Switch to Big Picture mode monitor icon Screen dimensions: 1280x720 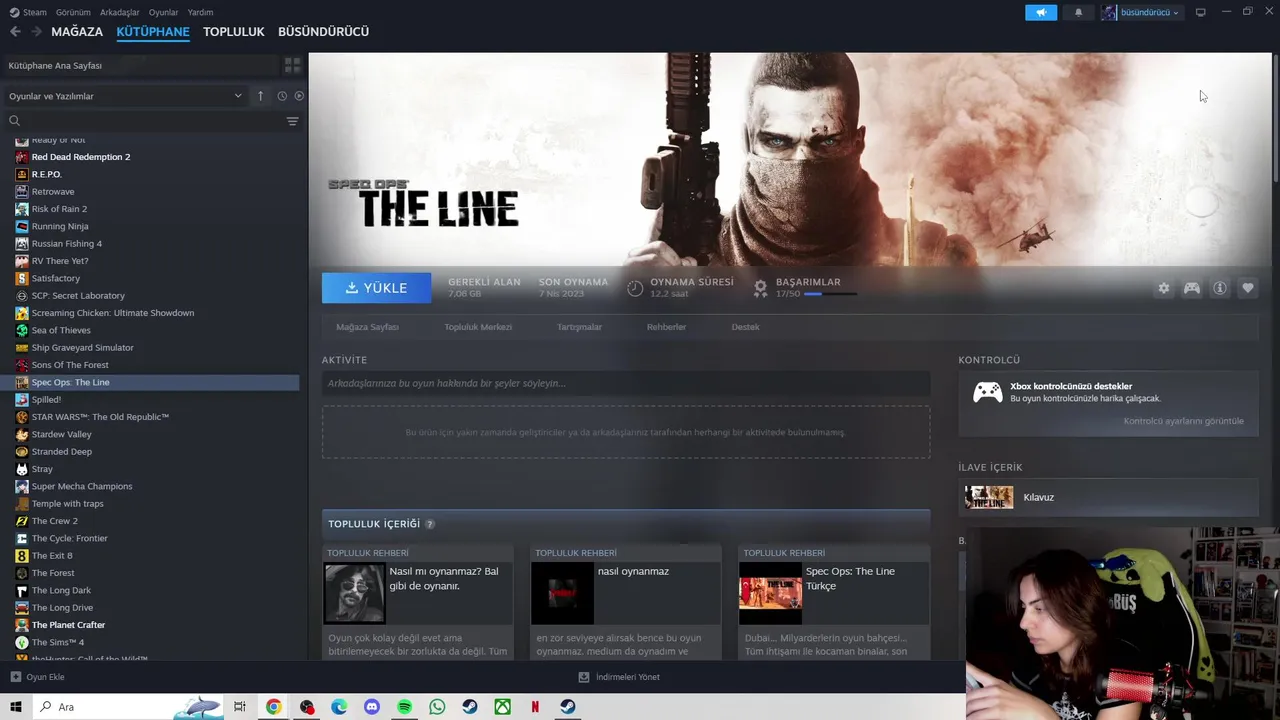[x=1201, y=12]
